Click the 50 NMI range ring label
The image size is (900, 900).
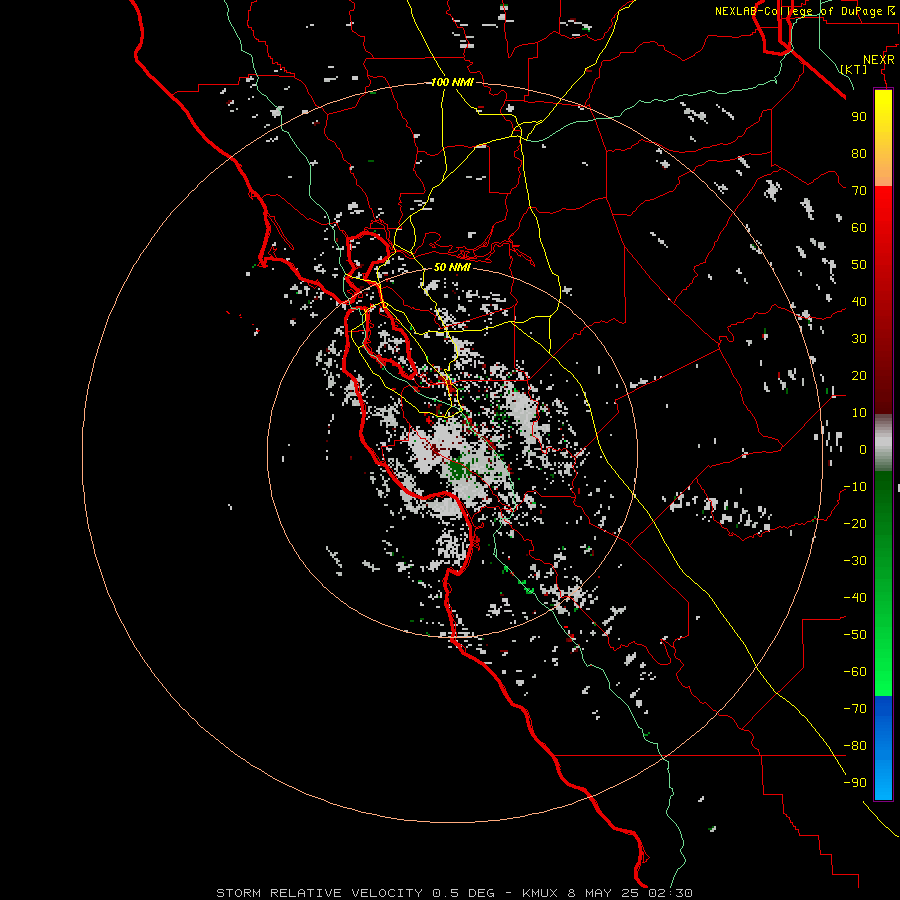[x=452, y=267]
